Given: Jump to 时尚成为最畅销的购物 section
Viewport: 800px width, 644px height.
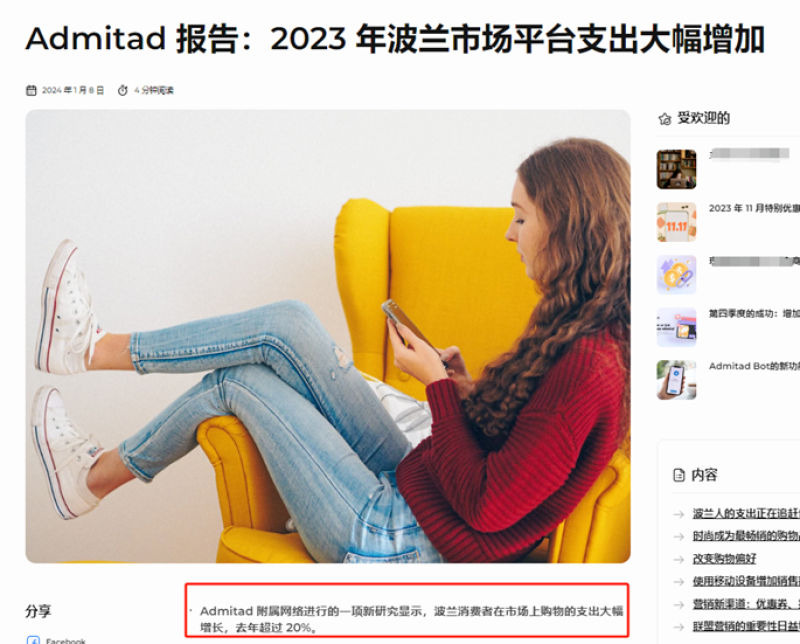Looking at the screenshot, I should coord(746,536).
